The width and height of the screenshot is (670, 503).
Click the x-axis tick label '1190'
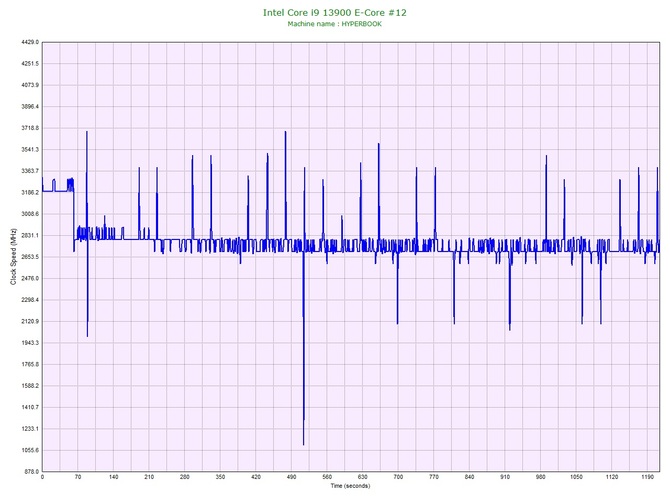647,477
